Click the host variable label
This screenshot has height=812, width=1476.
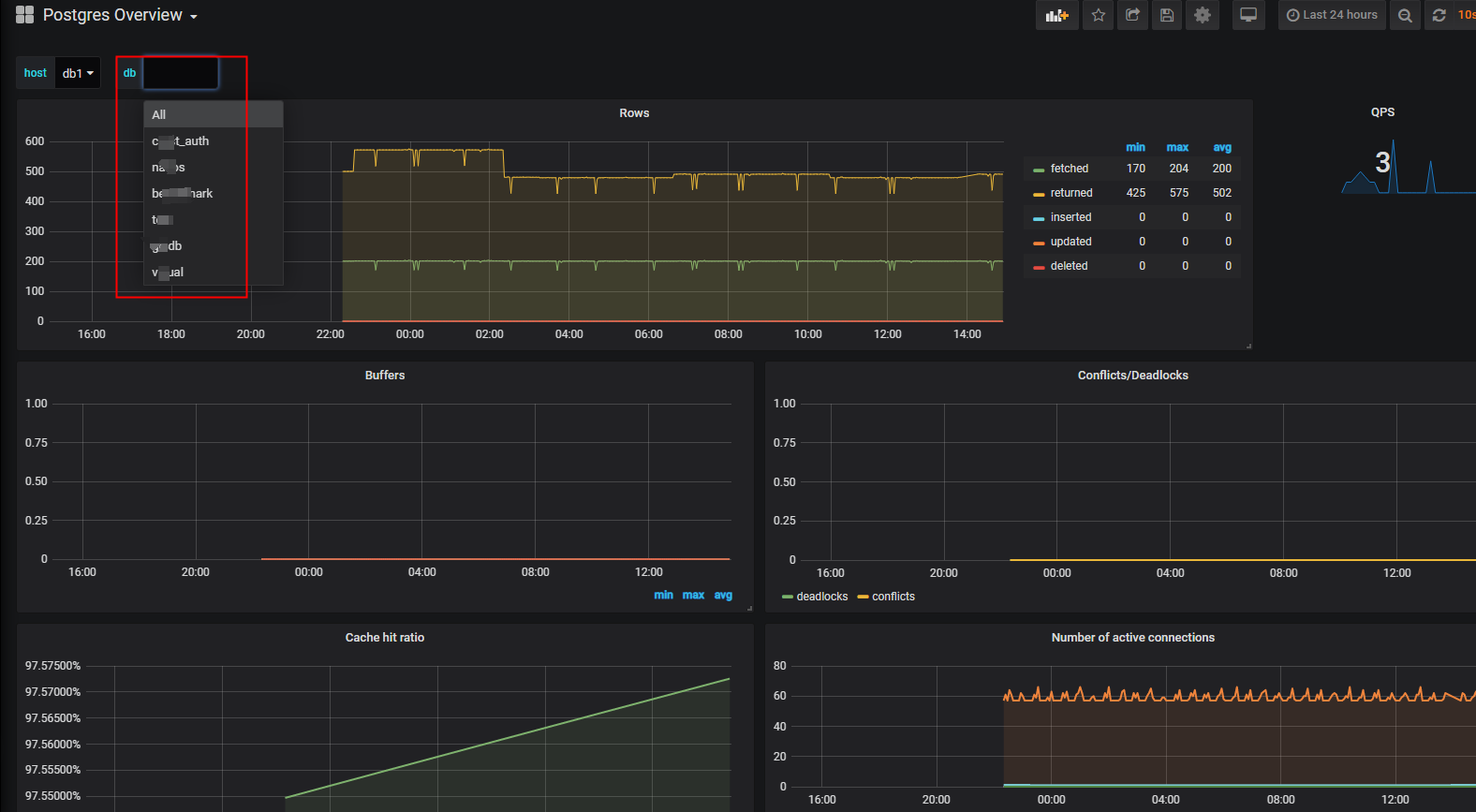pos(36,73)
